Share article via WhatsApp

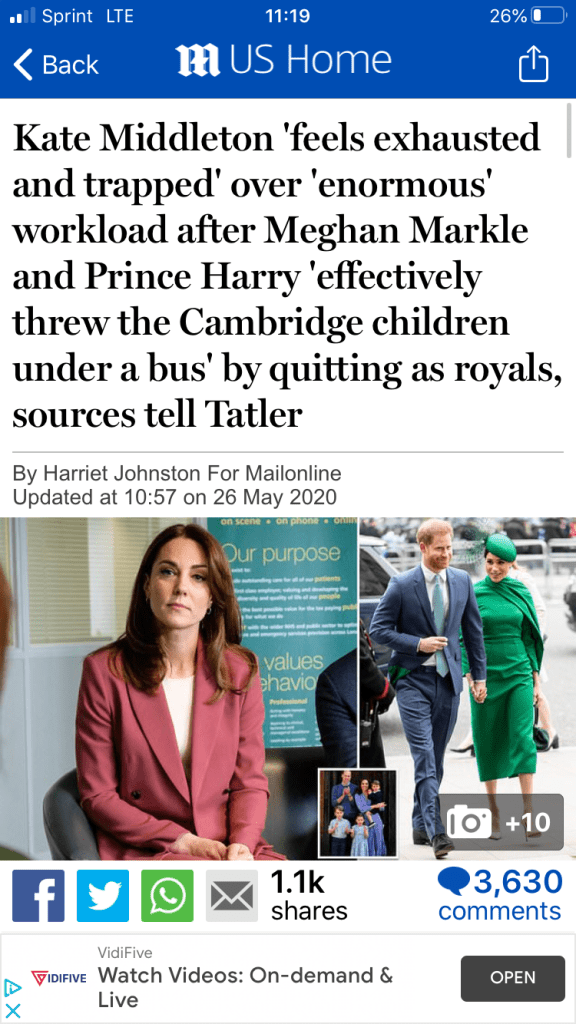(x=167, y=895)
